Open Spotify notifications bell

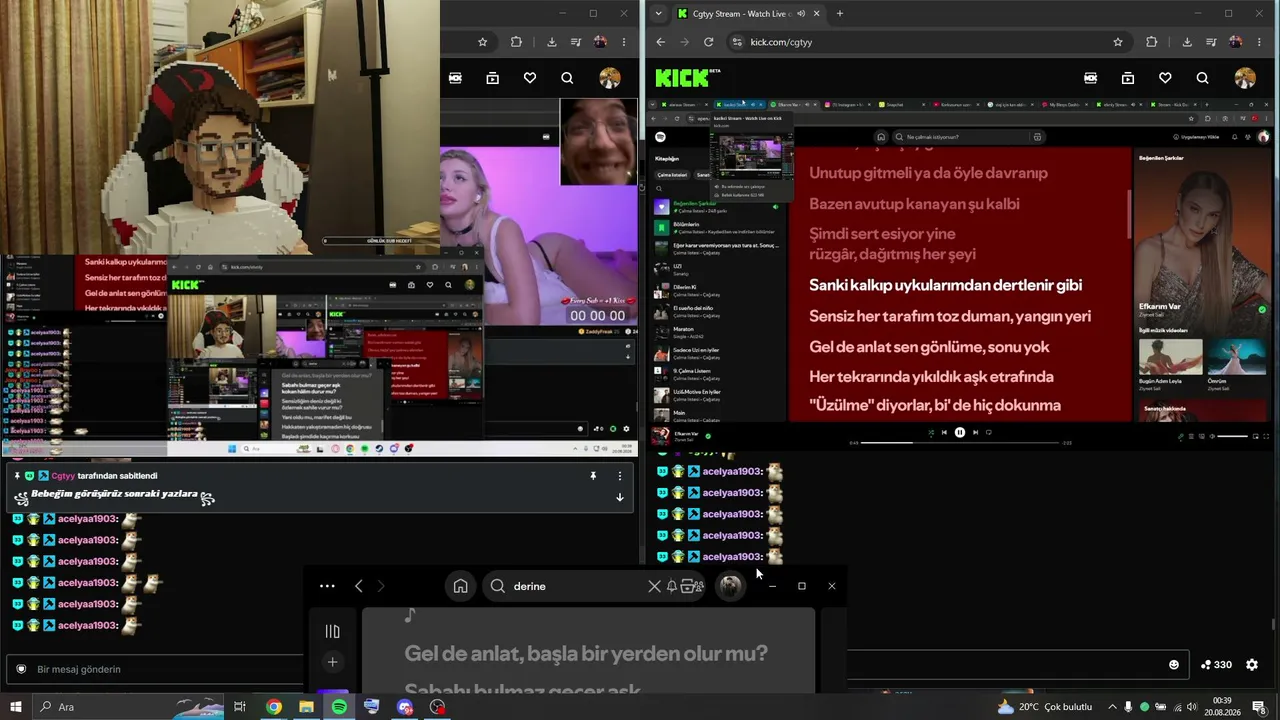tap(672, 586)
